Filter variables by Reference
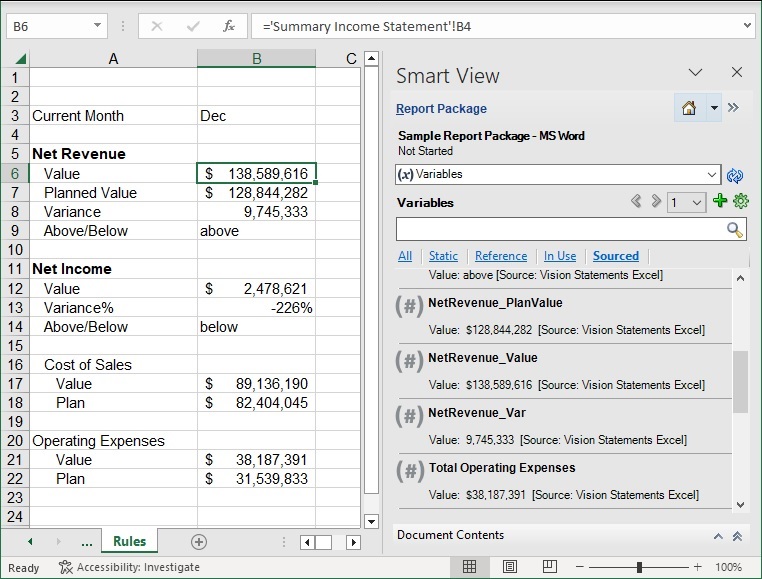 501,256
